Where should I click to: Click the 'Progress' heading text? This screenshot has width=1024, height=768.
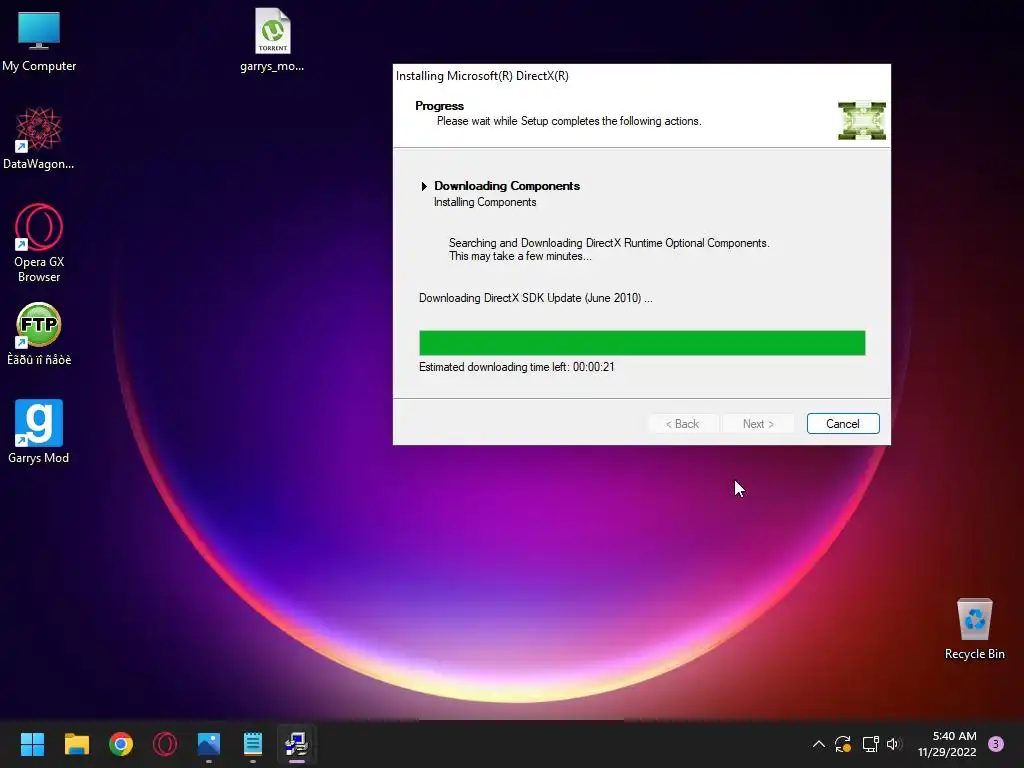(x=440, y=106)
